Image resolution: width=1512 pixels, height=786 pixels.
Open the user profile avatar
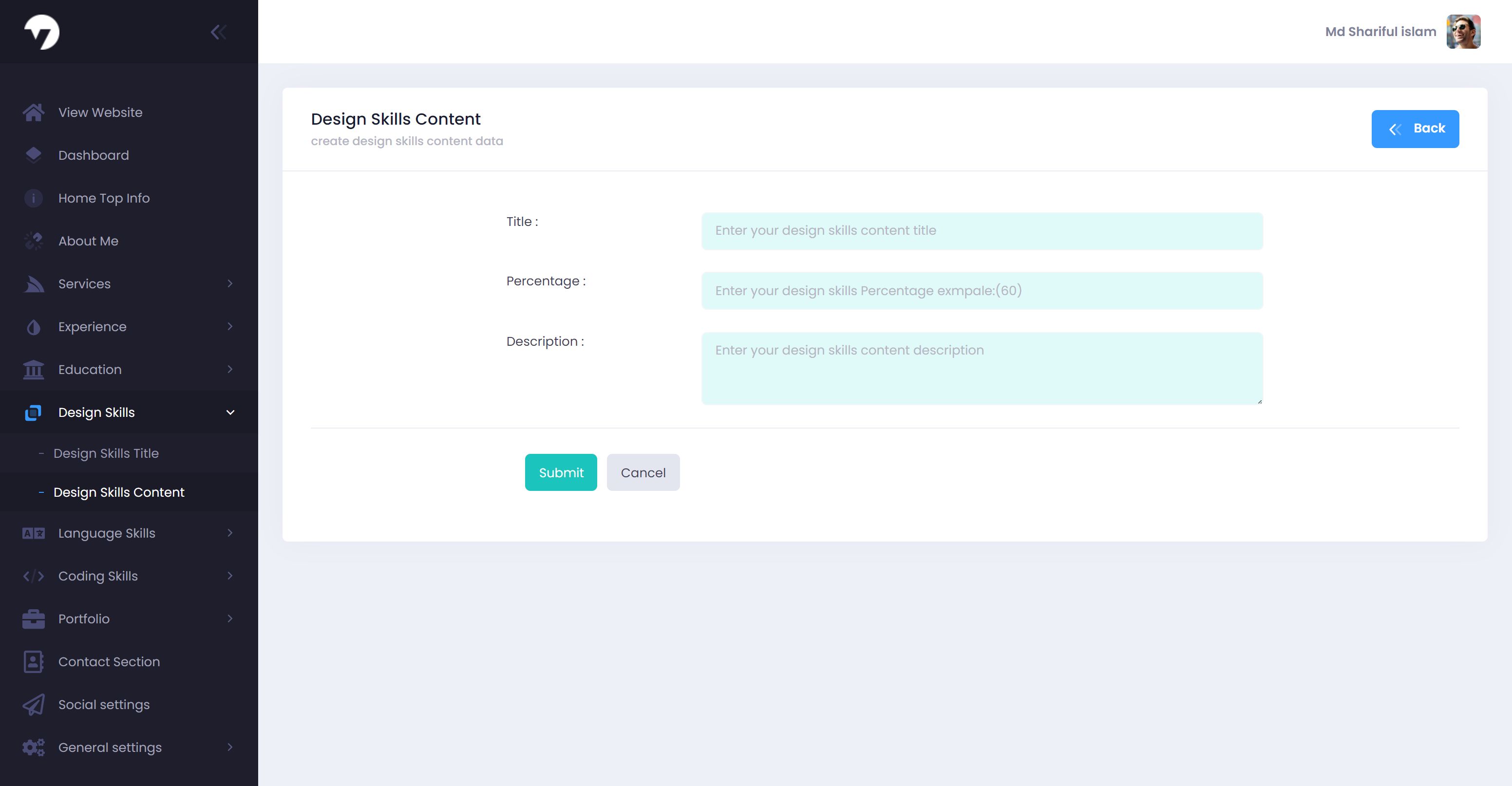click(1463, 32)
